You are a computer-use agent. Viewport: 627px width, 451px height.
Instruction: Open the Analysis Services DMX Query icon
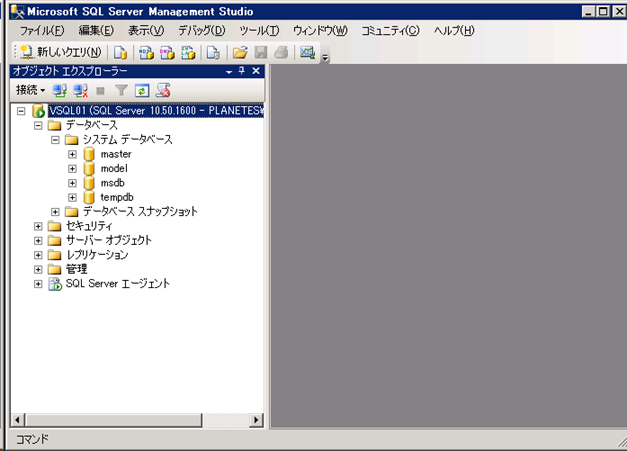tap(167, 52)
